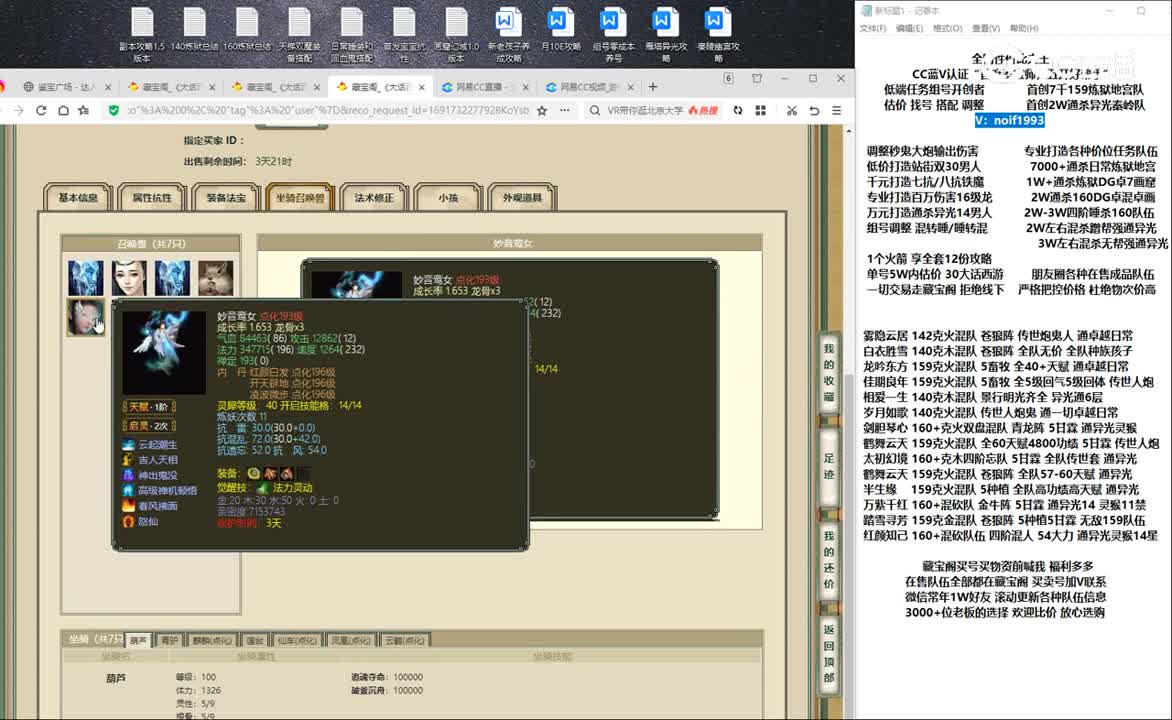Viewport: 1172px width, 720px height.
Task: Open address bar more options ellipsis
Action: (x=564, y=111)
